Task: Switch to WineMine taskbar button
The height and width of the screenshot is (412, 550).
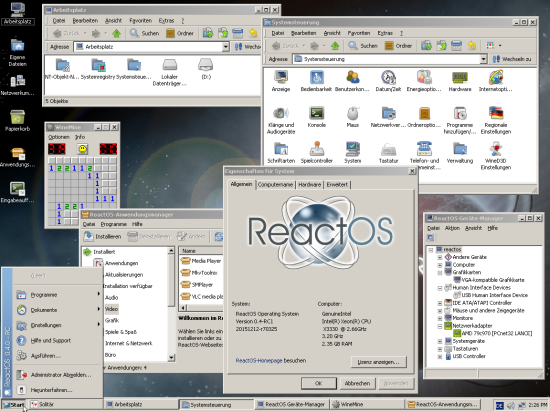Action: point(366,405)
